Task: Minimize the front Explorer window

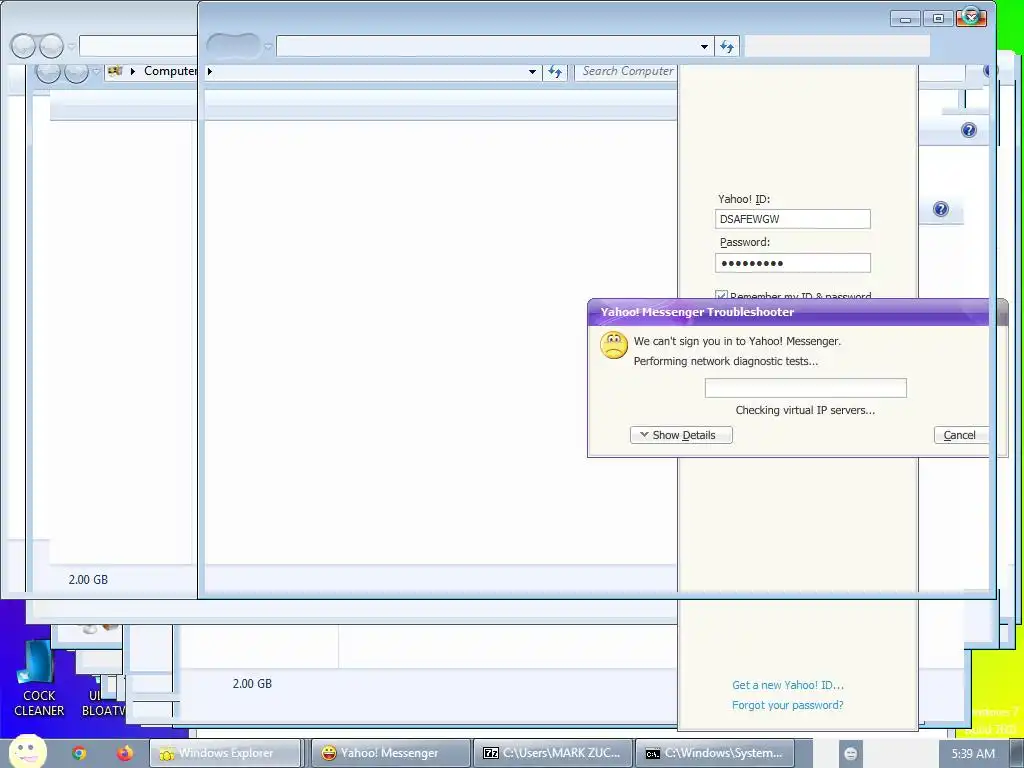Action: pyautogui.click(x=905, y=19)
